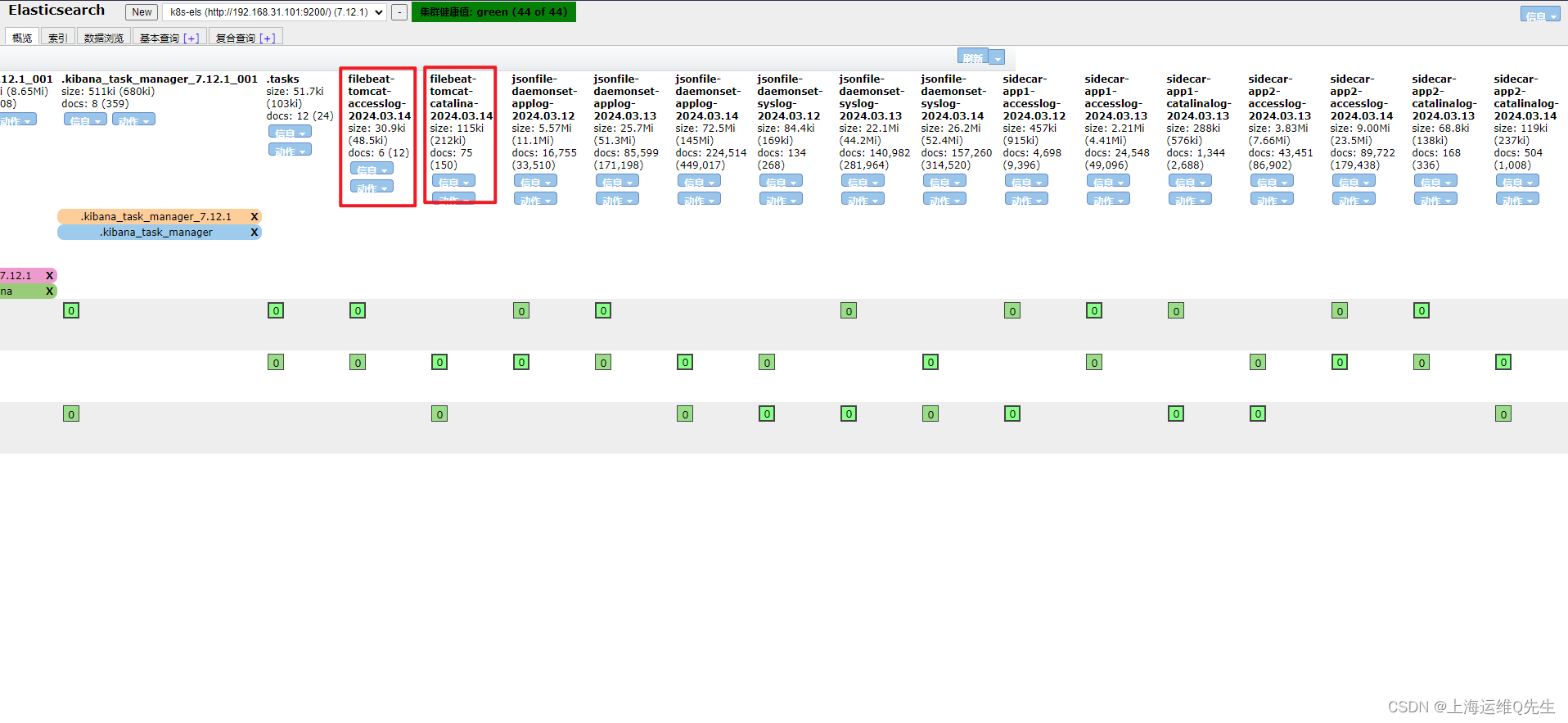Click filebeat-tomcat-accesslog shard 0 in middle node row
Viewport: 1568px width, 723px height.
coord(358,362)
